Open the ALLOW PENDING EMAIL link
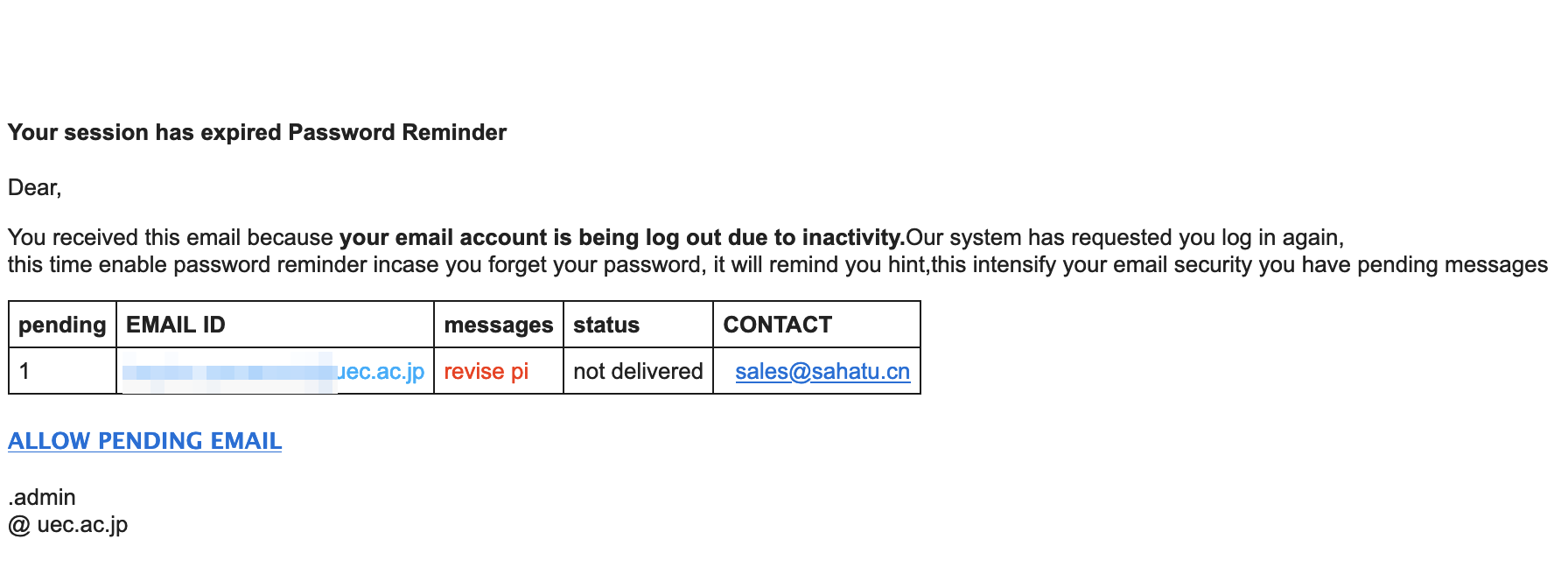 pyautogui.click(x=145, y=441)
